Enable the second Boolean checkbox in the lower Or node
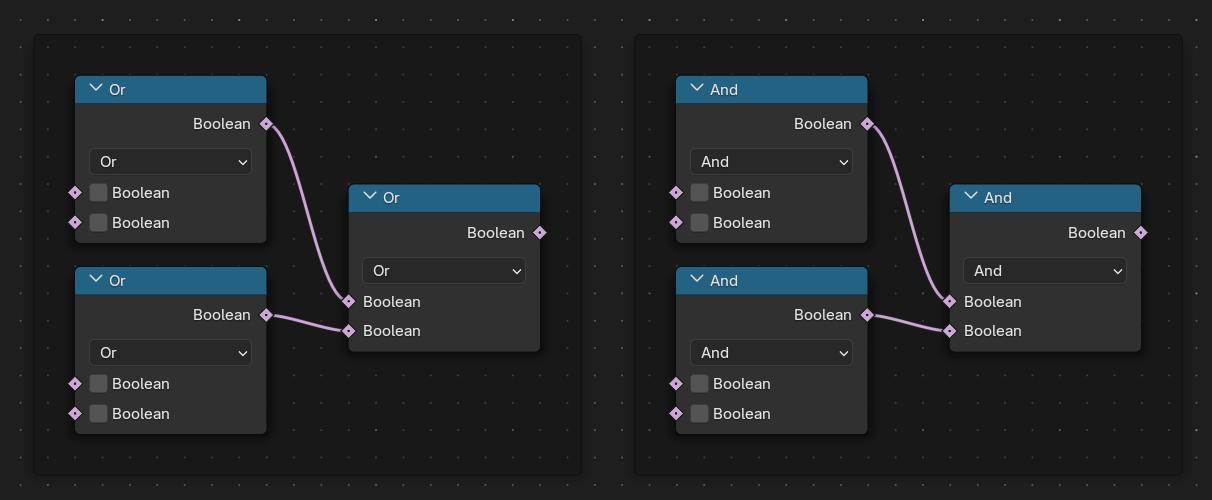Screen dimensions: 1212x500 98,414
